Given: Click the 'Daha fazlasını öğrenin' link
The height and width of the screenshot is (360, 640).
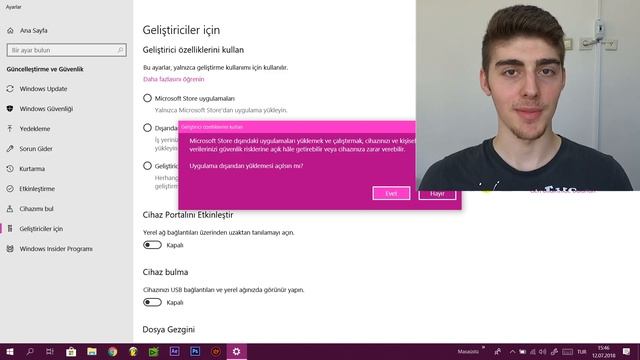Looking at the screenshot, I should (x=173, y=79).
